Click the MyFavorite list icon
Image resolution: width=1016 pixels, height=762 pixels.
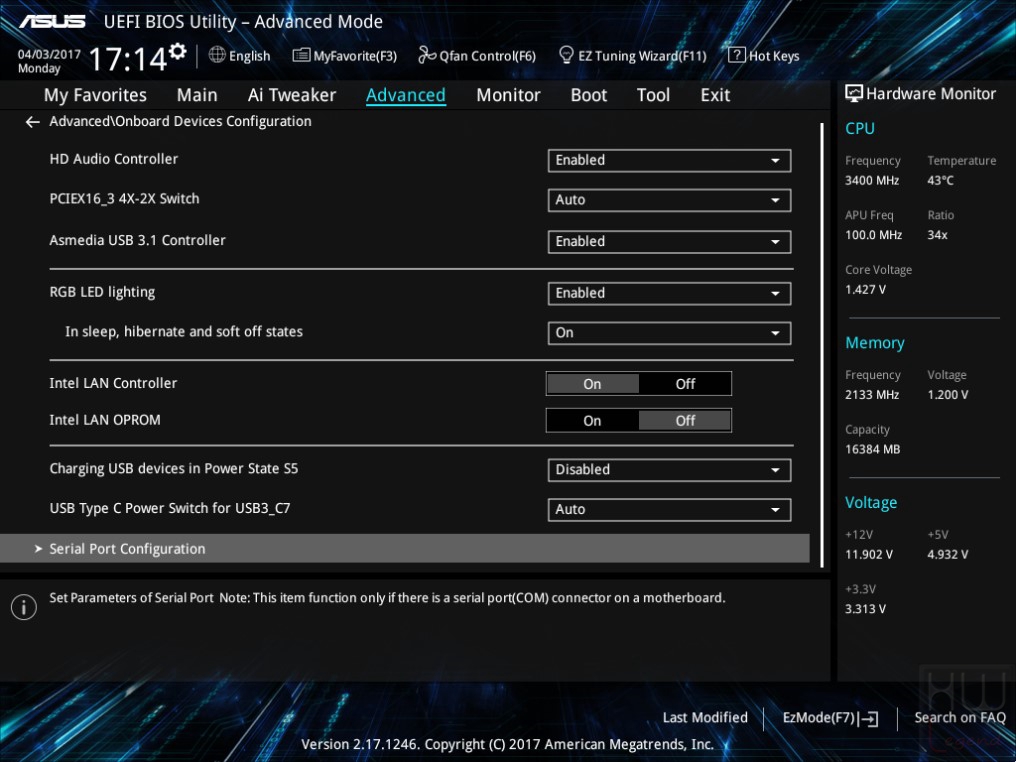point(301,55)
